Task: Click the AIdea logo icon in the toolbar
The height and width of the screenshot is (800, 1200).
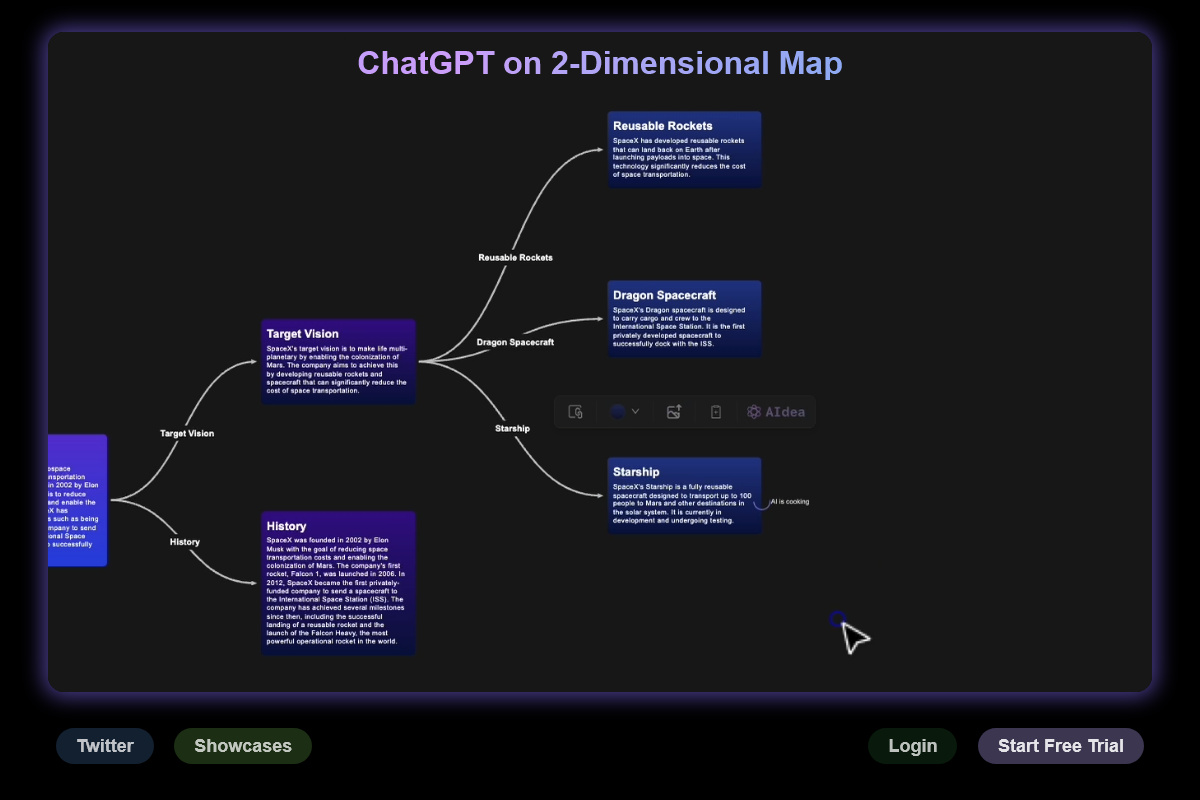Action: click(x=754, y=412)
